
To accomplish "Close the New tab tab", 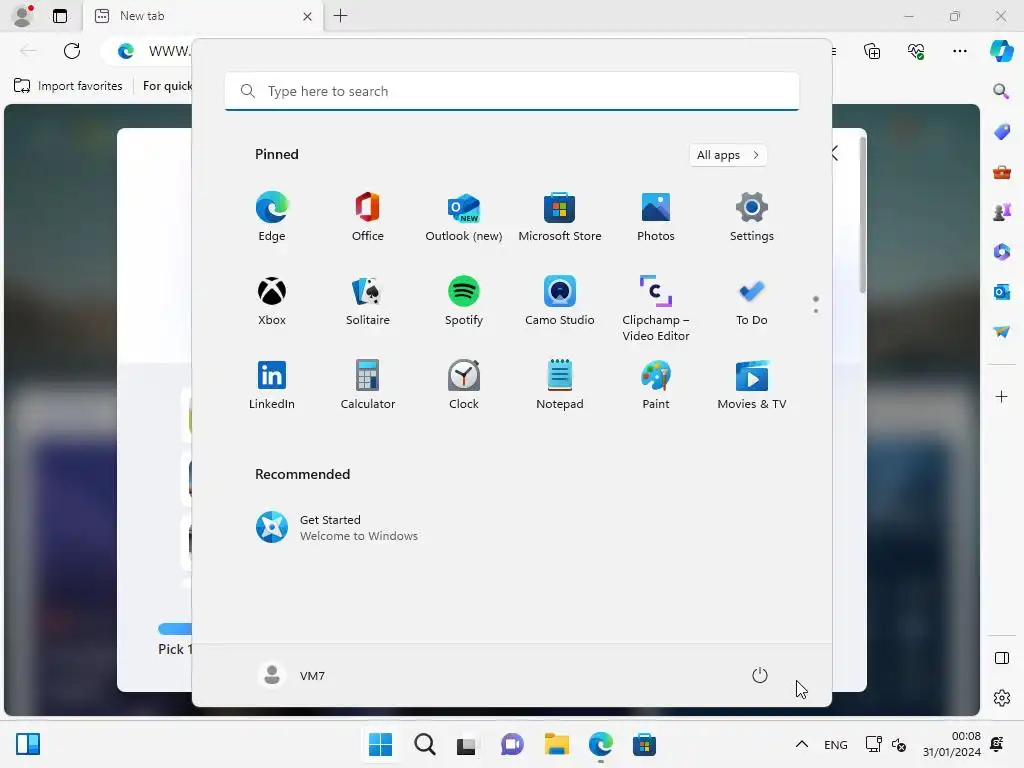I will coord(307,16).
